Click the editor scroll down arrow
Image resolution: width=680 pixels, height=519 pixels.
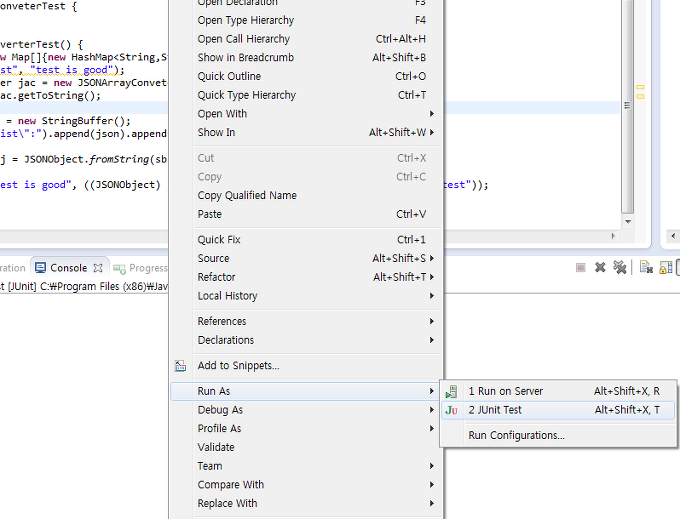tap(628, 222)
